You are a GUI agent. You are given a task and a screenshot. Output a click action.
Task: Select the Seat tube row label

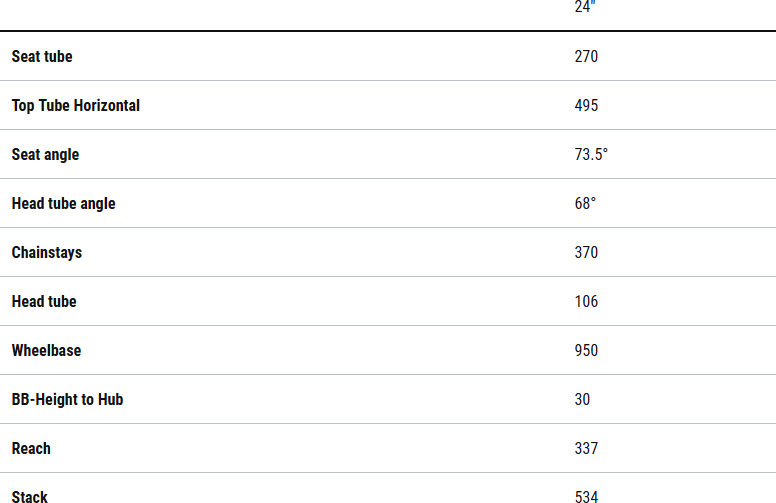pos(42,57)
